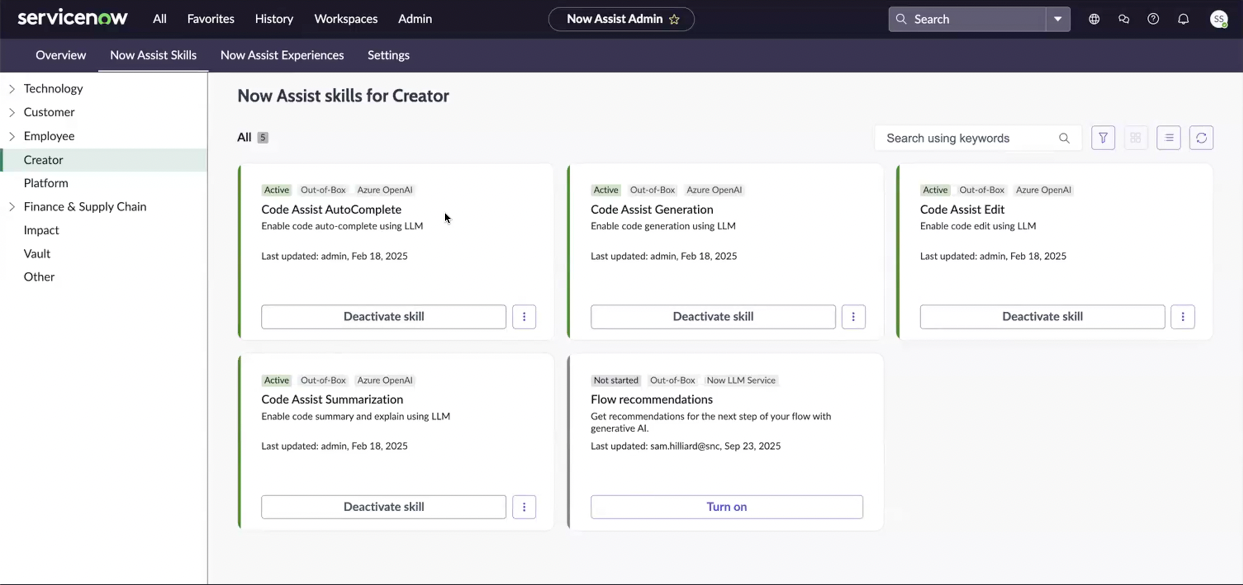This screenshot has height=585, width=1243.
Task: Click the Now LLM Service tag
Action: click(741, 380)
